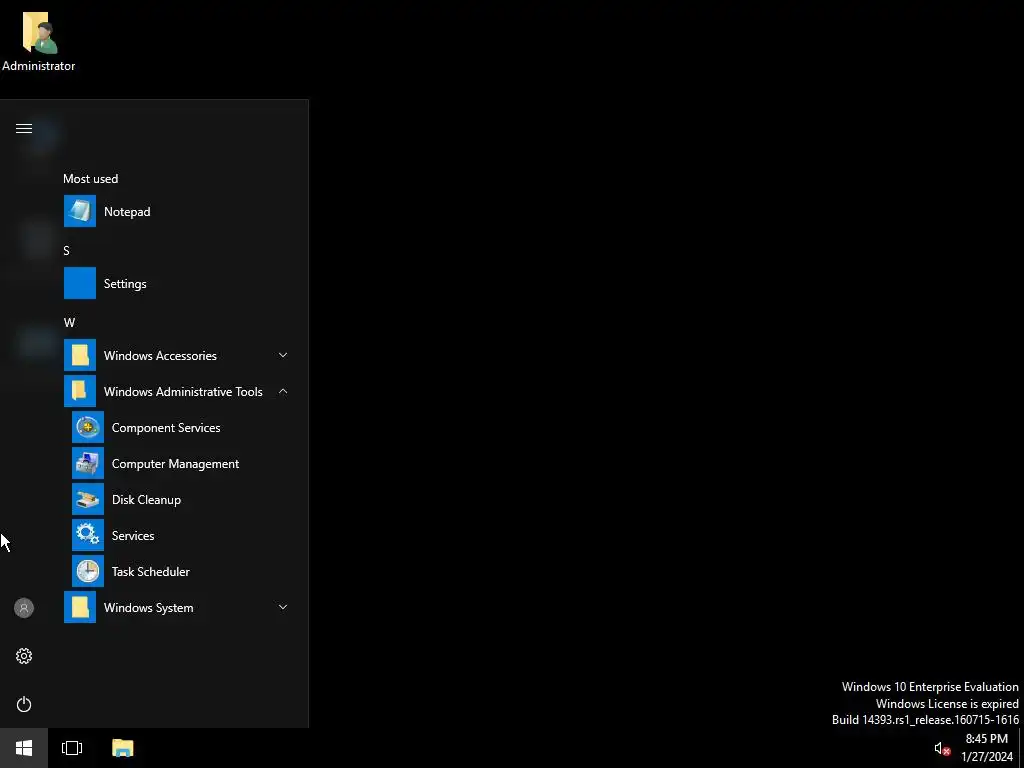The image size is (1024, 768).
Task: Launch Task Scheduler
Action: pos(180,571)
